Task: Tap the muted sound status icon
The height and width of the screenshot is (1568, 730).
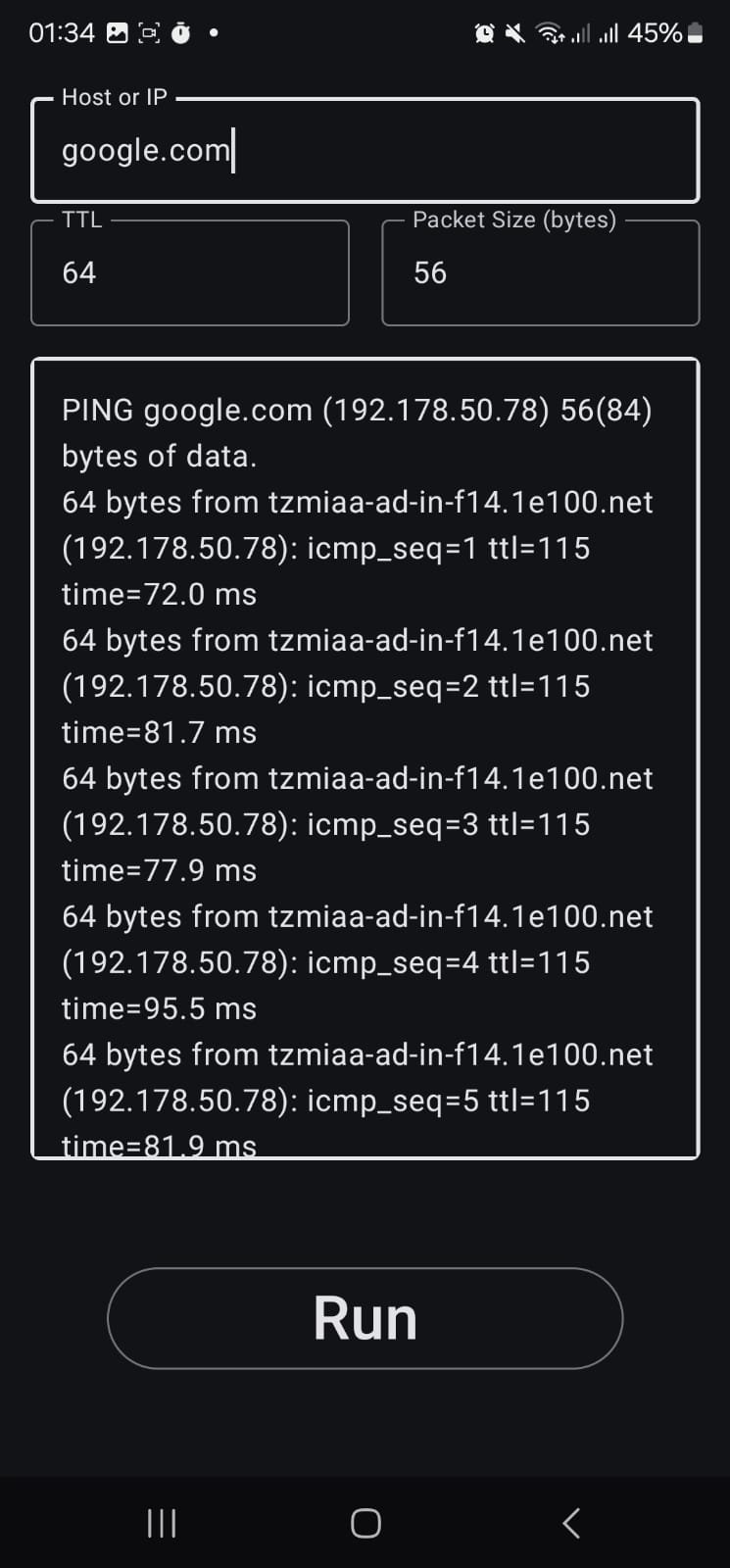Action: (514, 34)
